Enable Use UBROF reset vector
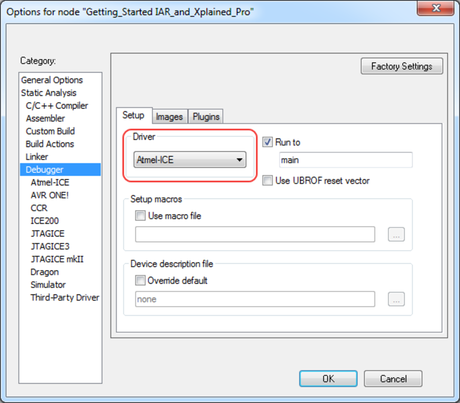460x403 pixels. coord(267,181)
